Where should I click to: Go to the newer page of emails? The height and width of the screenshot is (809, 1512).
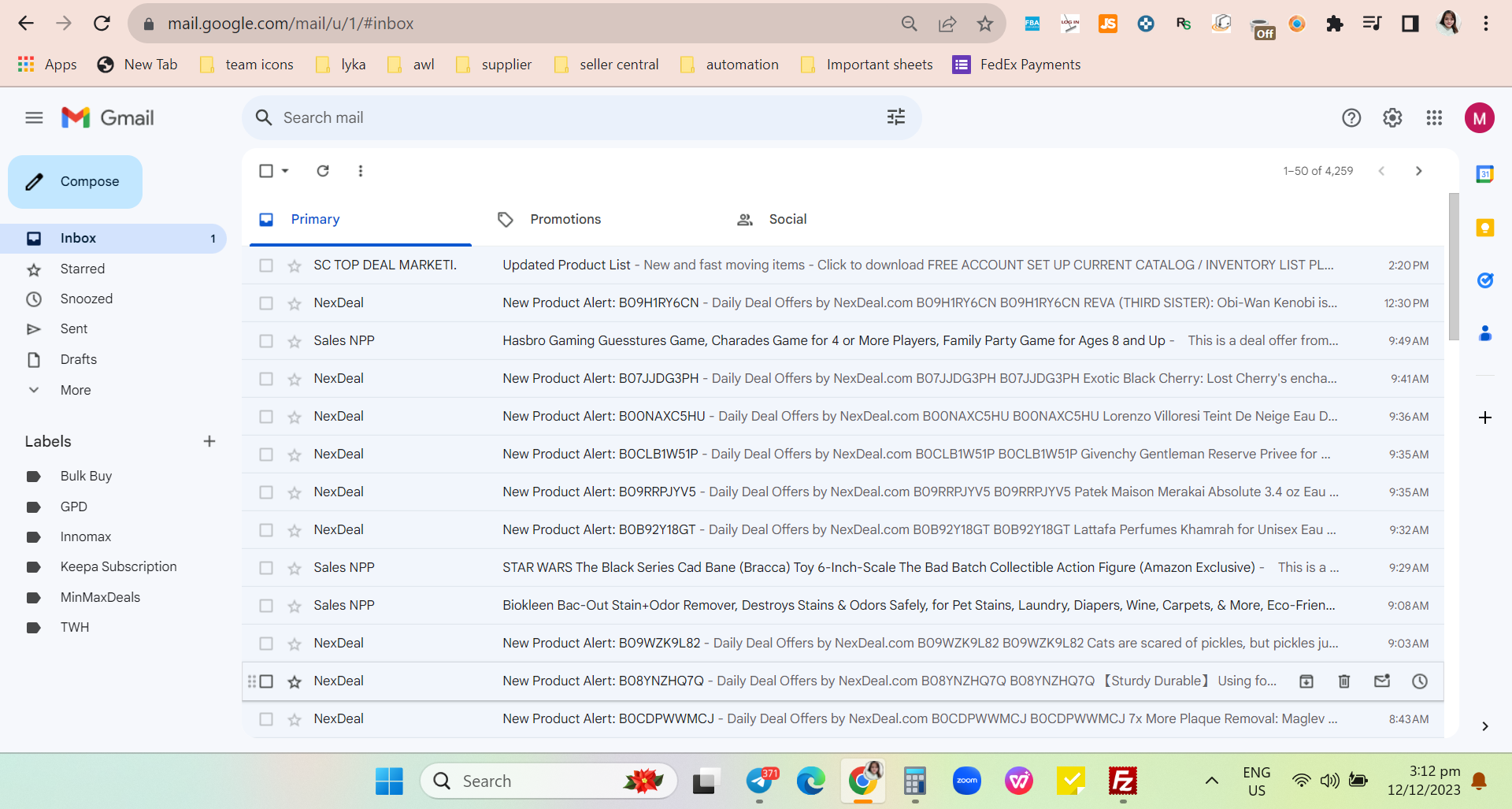tap(1381, 171)
